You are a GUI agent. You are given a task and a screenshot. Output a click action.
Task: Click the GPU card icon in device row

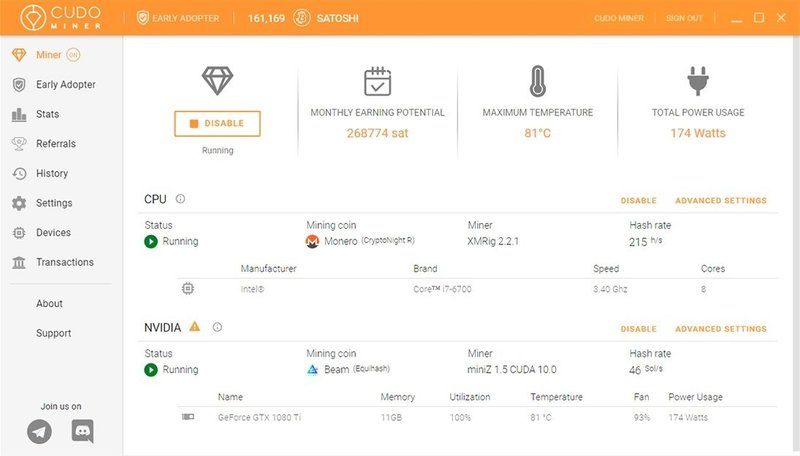point(188,417)
